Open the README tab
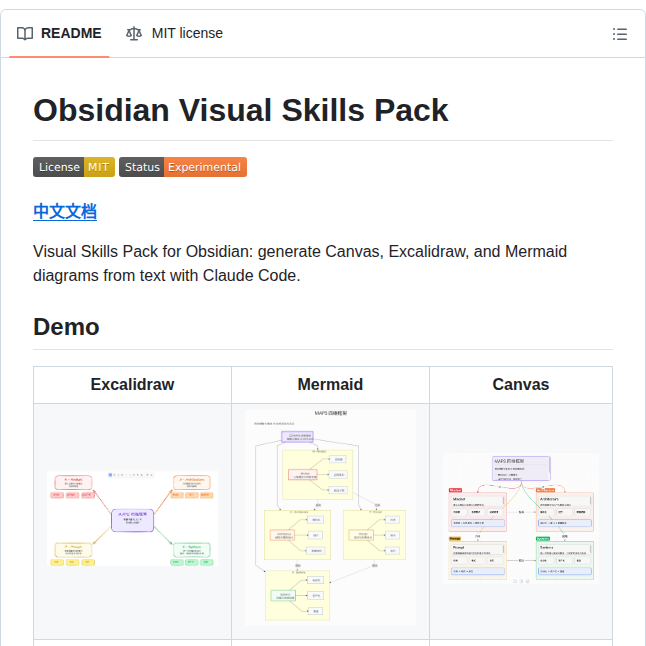Screen dimensions: 646x646 pyautogui.click(x=59, y=33)
